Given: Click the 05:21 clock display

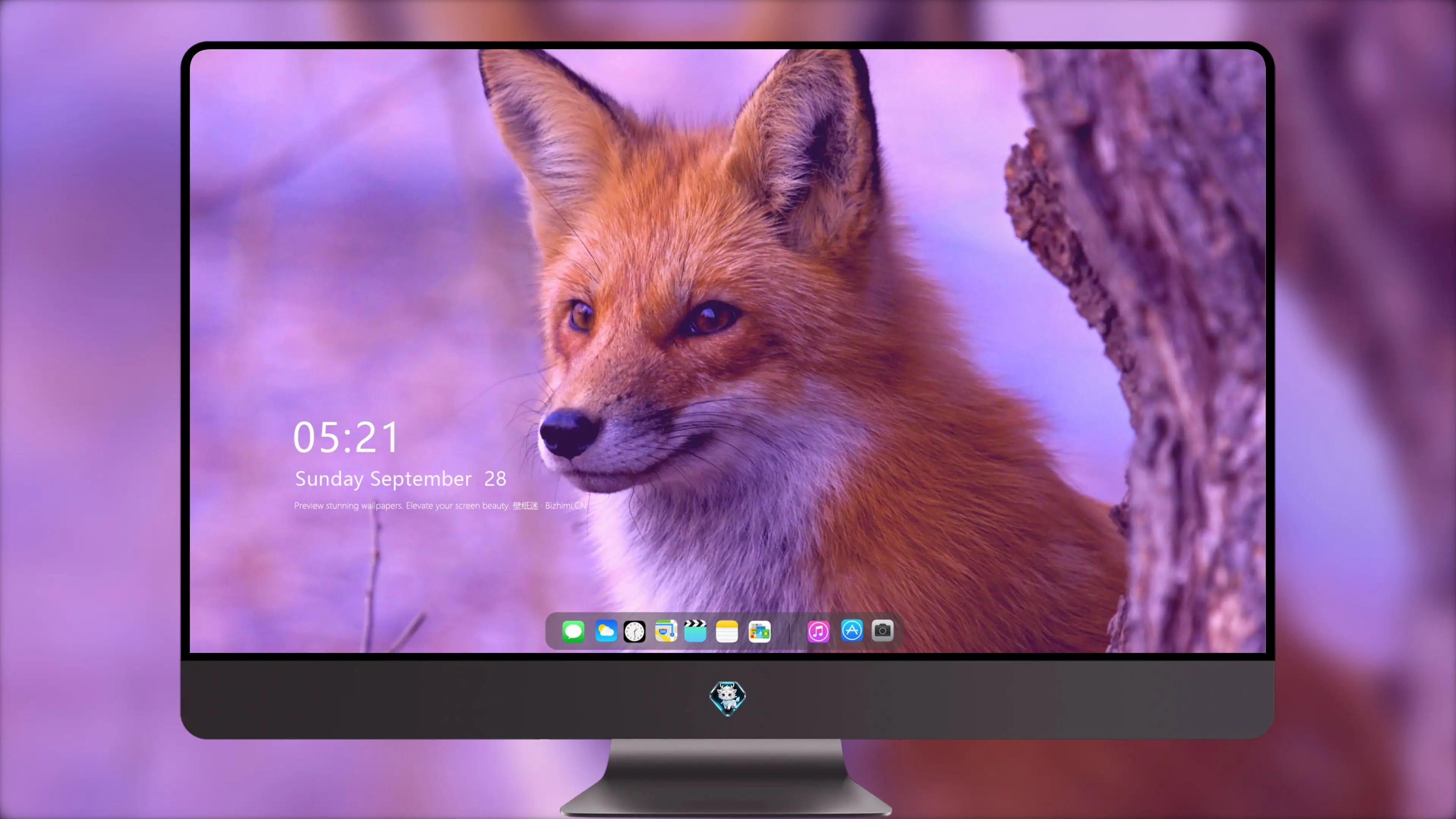Looking at the screenshot, I should [346, 438].
